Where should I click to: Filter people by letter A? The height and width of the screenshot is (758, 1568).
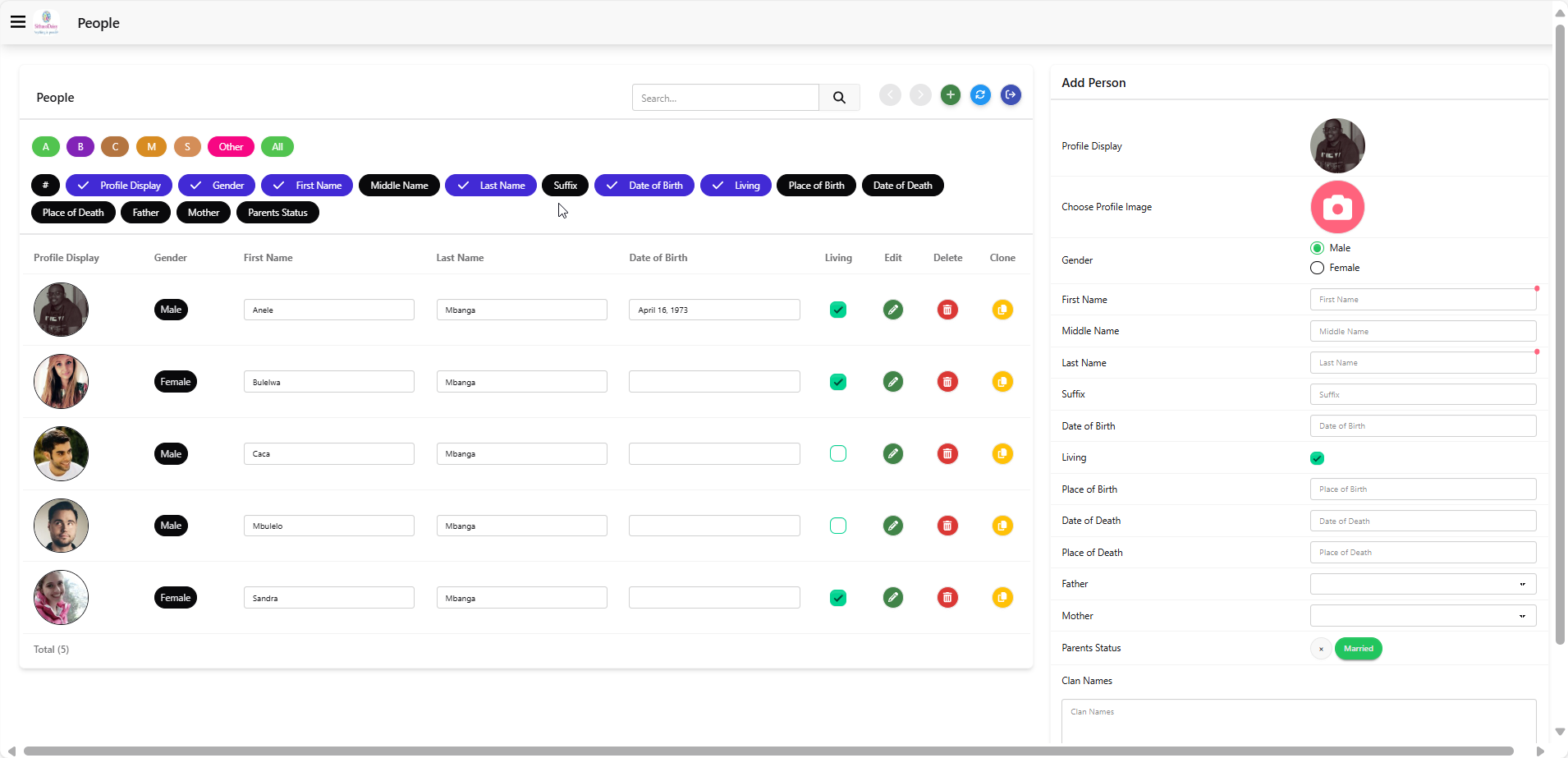click(x=46, y=147)
